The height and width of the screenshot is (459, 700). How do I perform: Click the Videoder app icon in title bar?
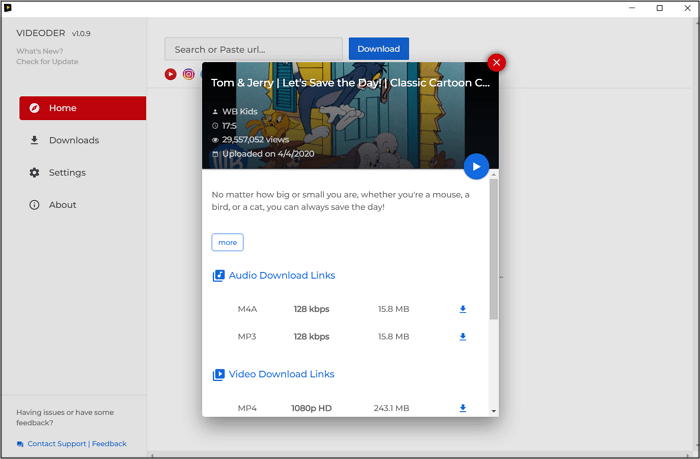click(x=8, y=8)
